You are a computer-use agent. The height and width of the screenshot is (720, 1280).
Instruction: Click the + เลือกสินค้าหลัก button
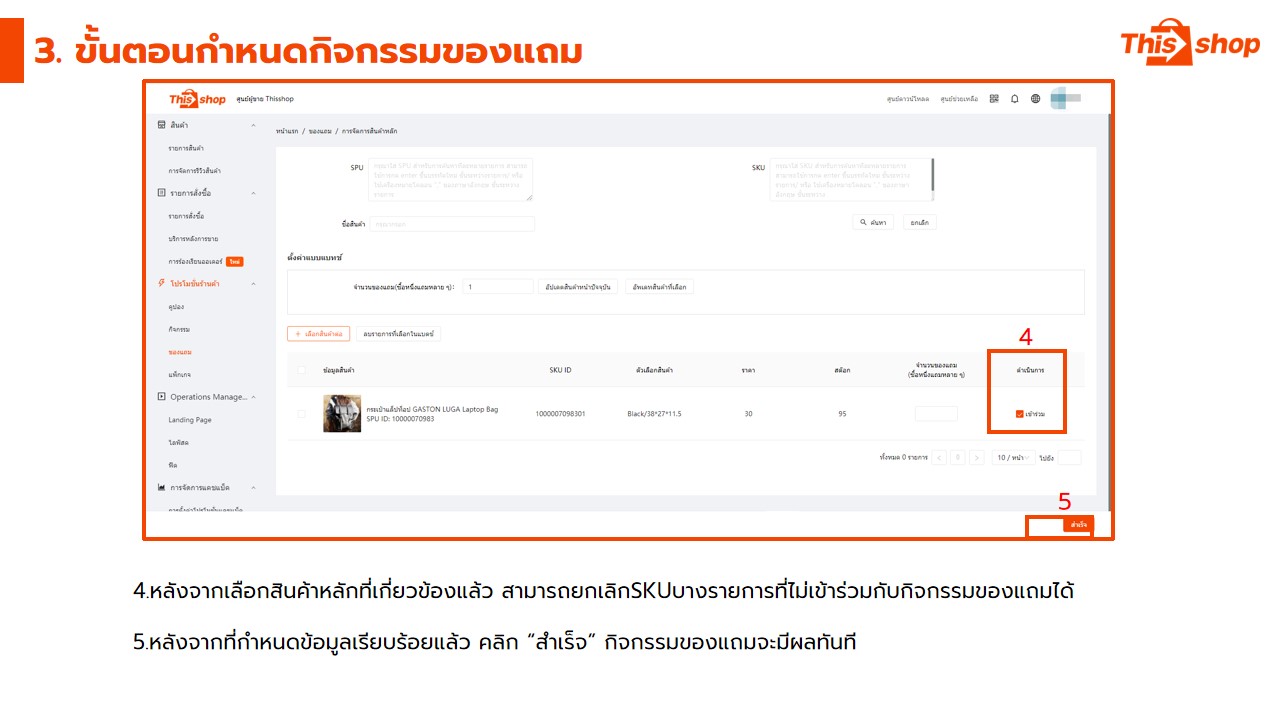[318, 333]
